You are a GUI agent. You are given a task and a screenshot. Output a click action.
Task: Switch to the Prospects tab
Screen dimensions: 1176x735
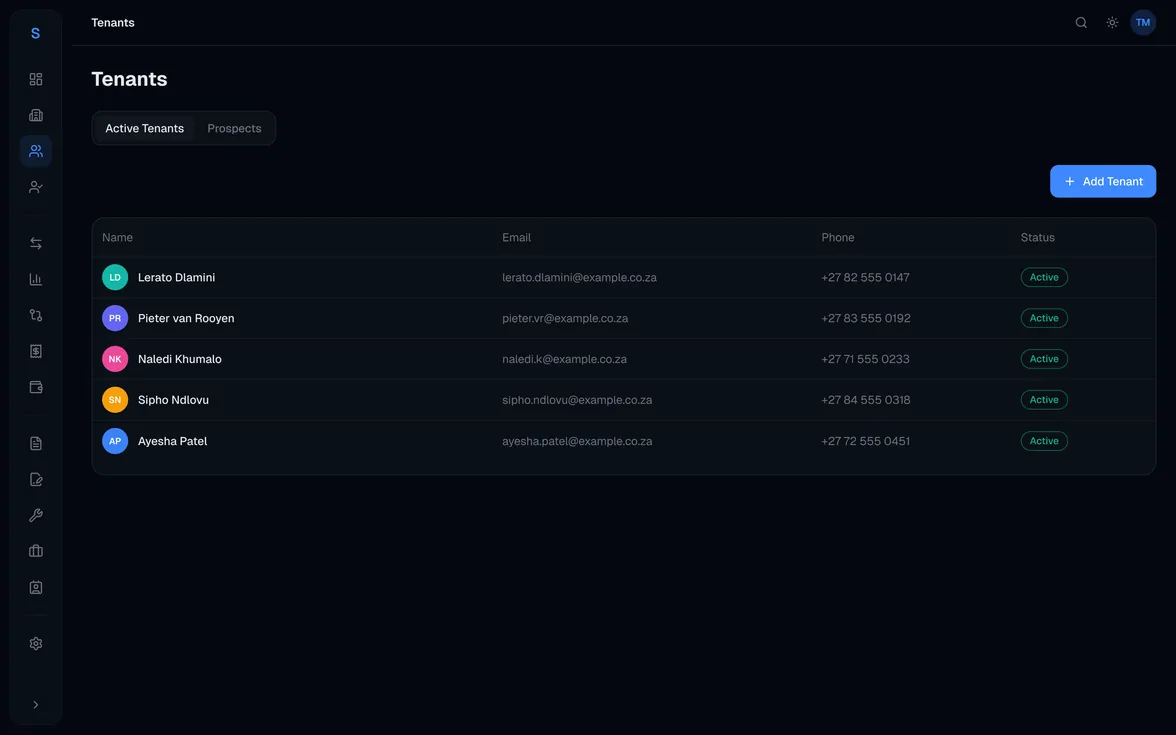click(x=234, y=128)
